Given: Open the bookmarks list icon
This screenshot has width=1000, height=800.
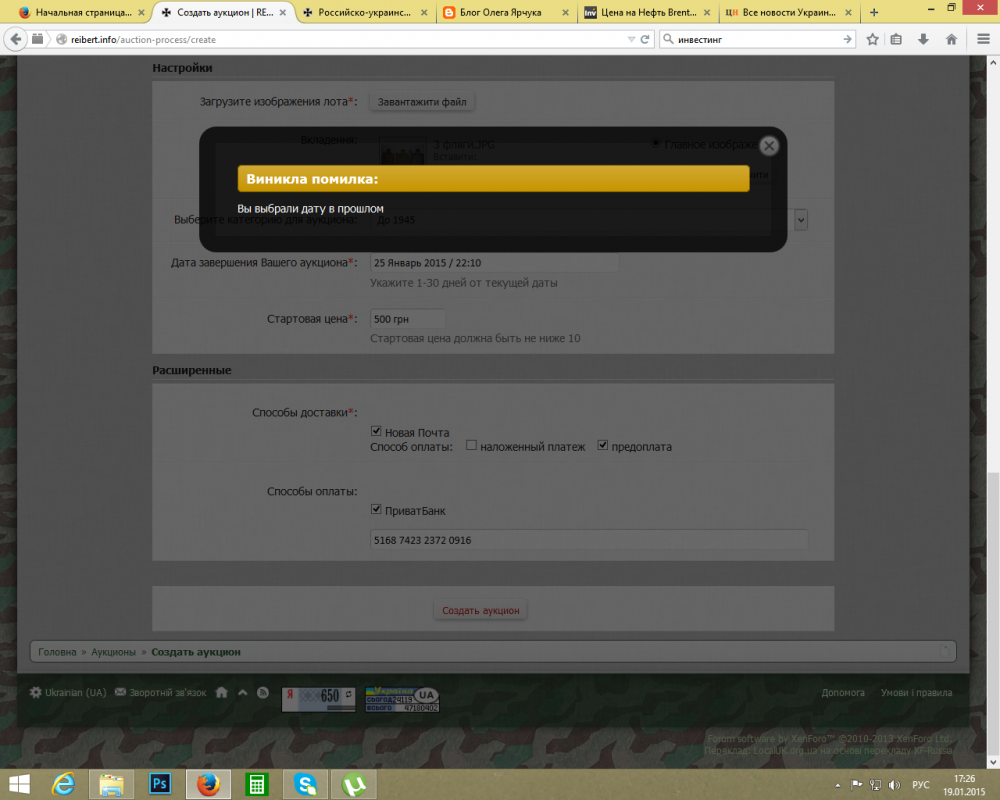Looking at the screenshot, I should click(x=896, y=39).
